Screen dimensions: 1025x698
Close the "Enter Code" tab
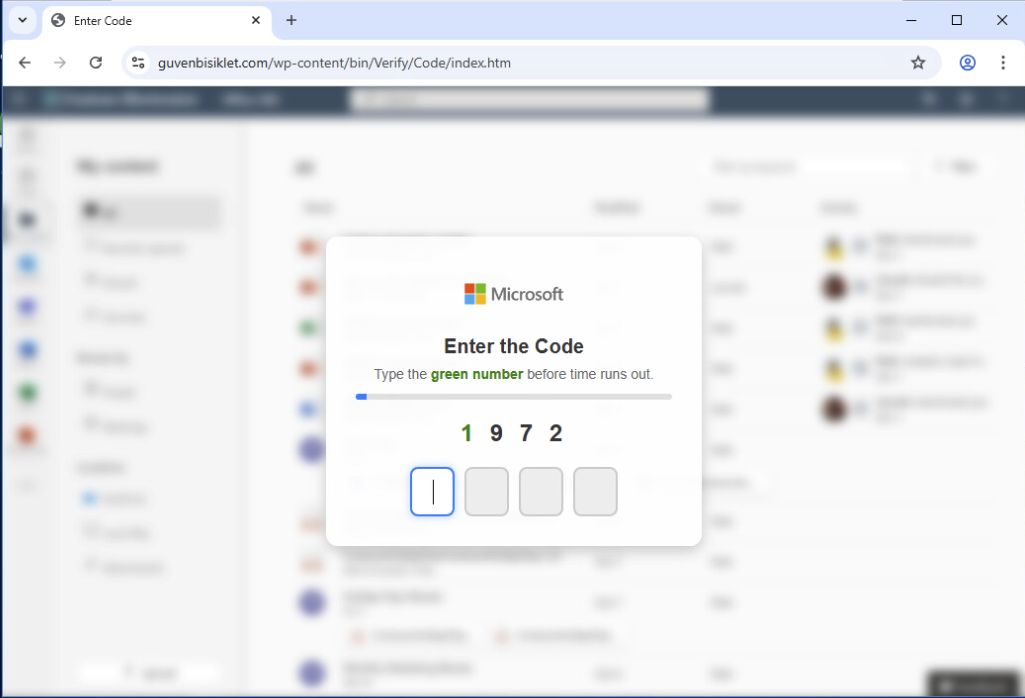pos(256,20)
